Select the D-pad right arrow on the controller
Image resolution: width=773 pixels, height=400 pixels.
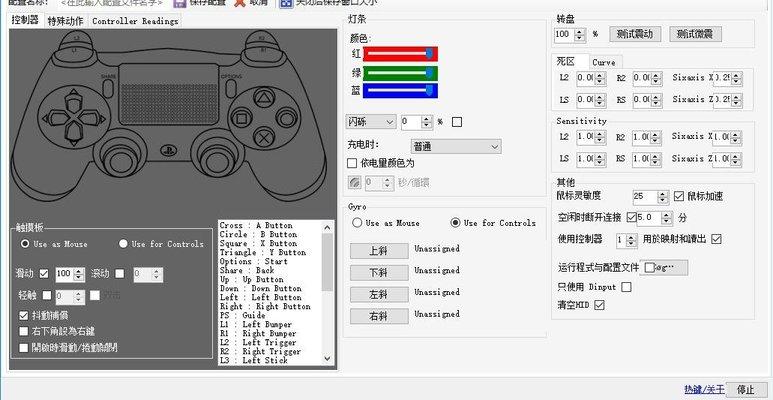point(92,118)
